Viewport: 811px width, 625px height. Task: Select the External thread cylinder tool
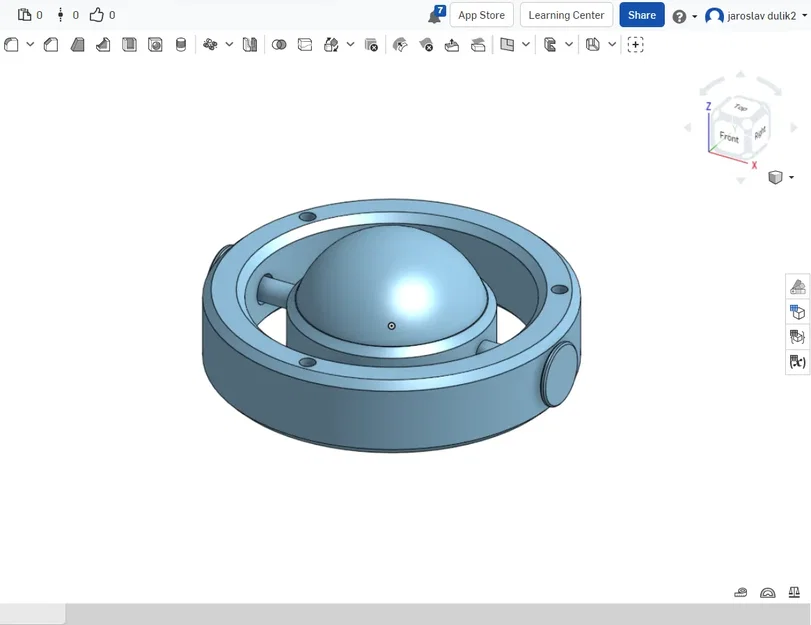(x=181, y=45)
